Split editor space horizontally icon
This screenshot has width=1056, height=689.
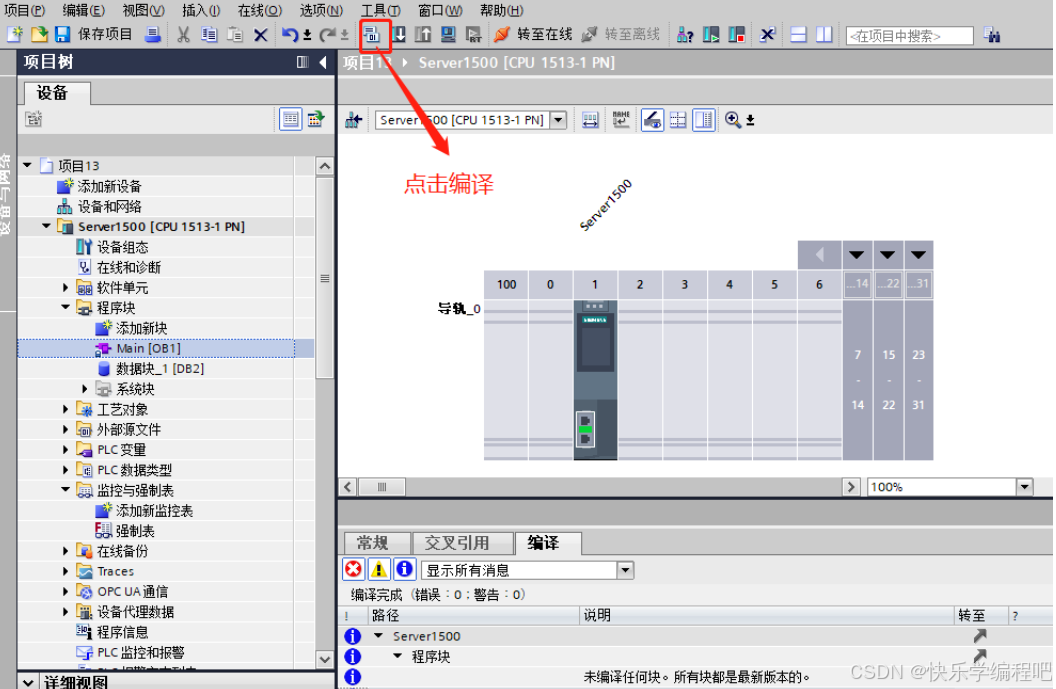click(x=798, y=34)
